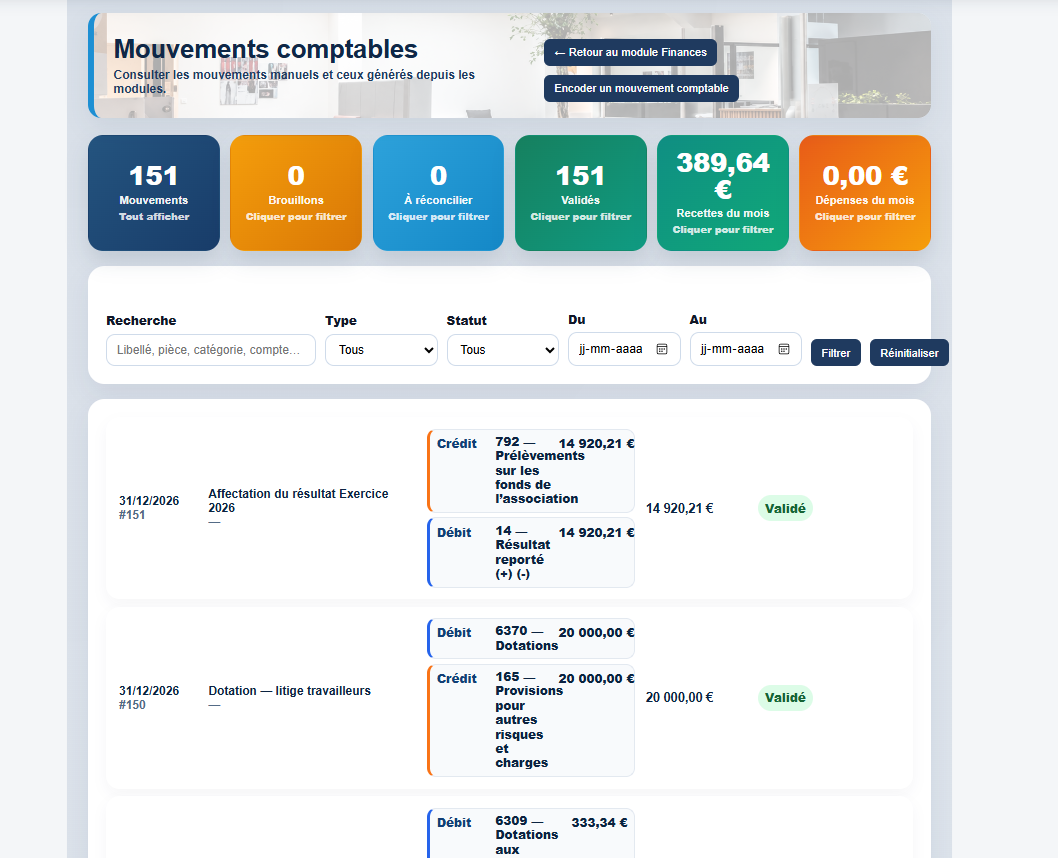The width and height of the screenshot is (1058, 858).
Task: Click Encoder un mouvement comptable
Action: click(641, 88)
